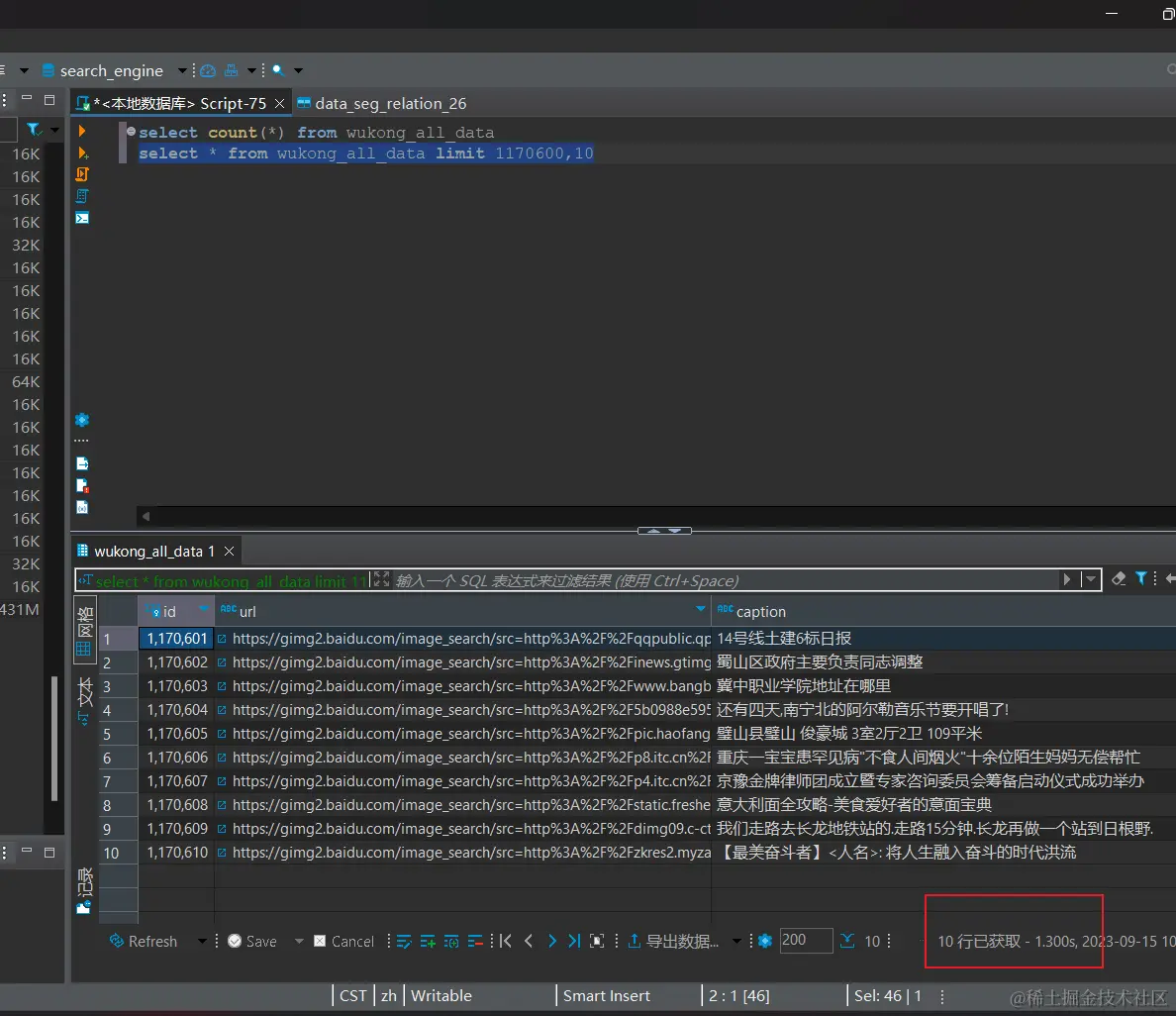
Task: Execute SQL statement in new tab icon
Action: point(82,153)
